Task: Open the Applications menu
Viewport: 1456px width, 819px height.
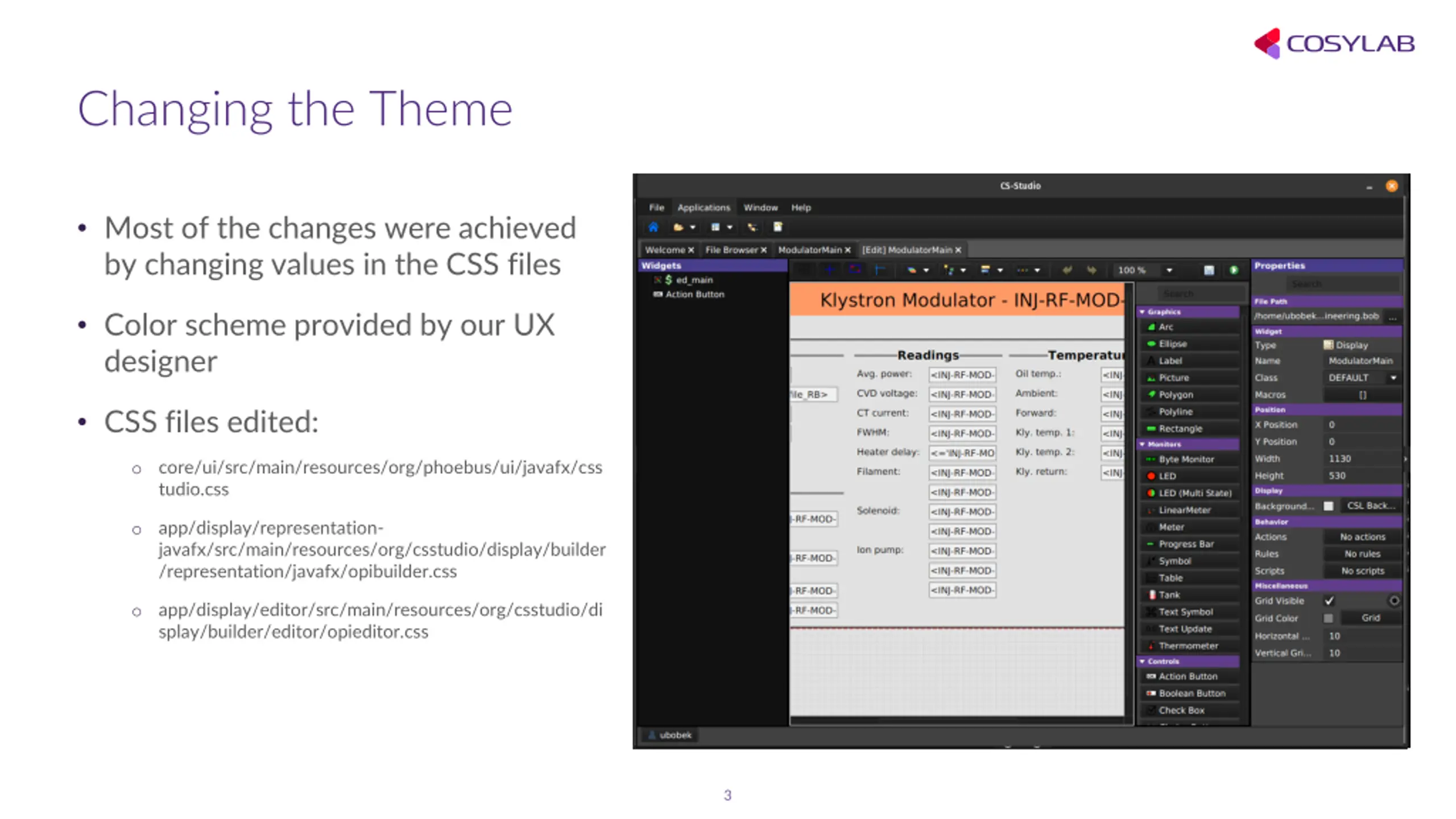Action: [x=704, y=208]
